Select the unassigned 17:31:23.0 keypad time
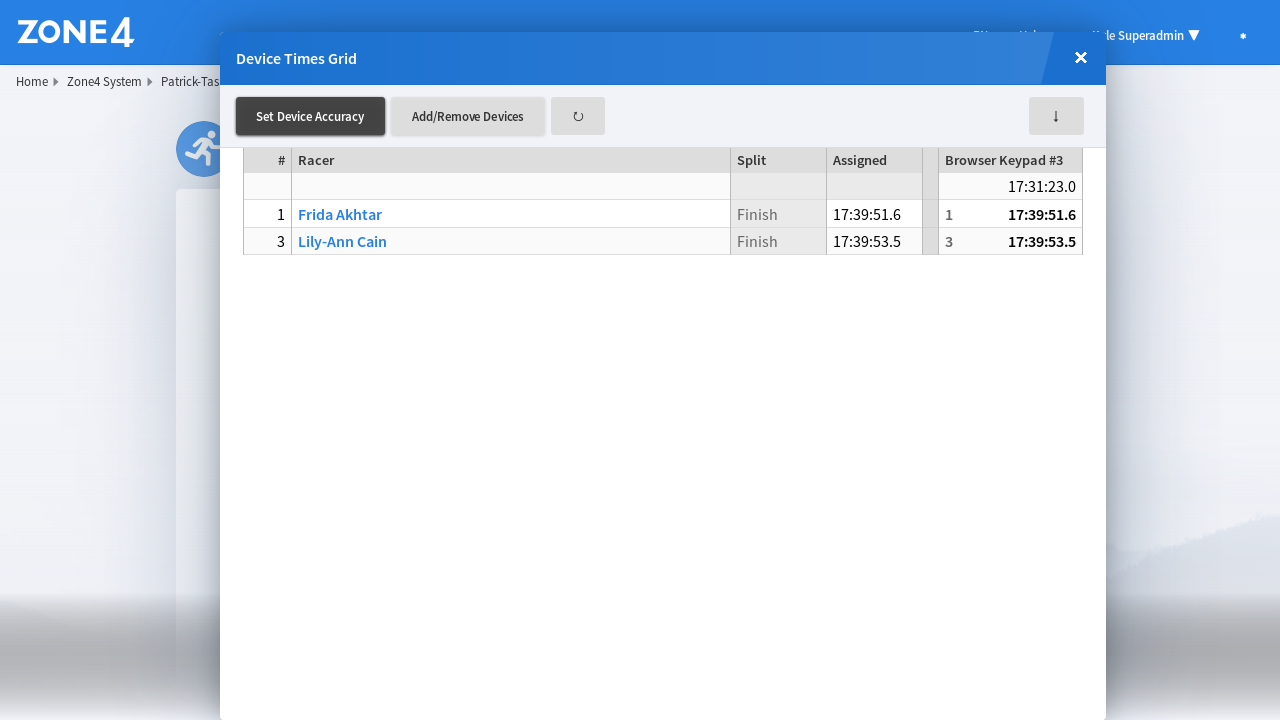The height and width of the screenshot is (720, 1280). click(1041, 186)
